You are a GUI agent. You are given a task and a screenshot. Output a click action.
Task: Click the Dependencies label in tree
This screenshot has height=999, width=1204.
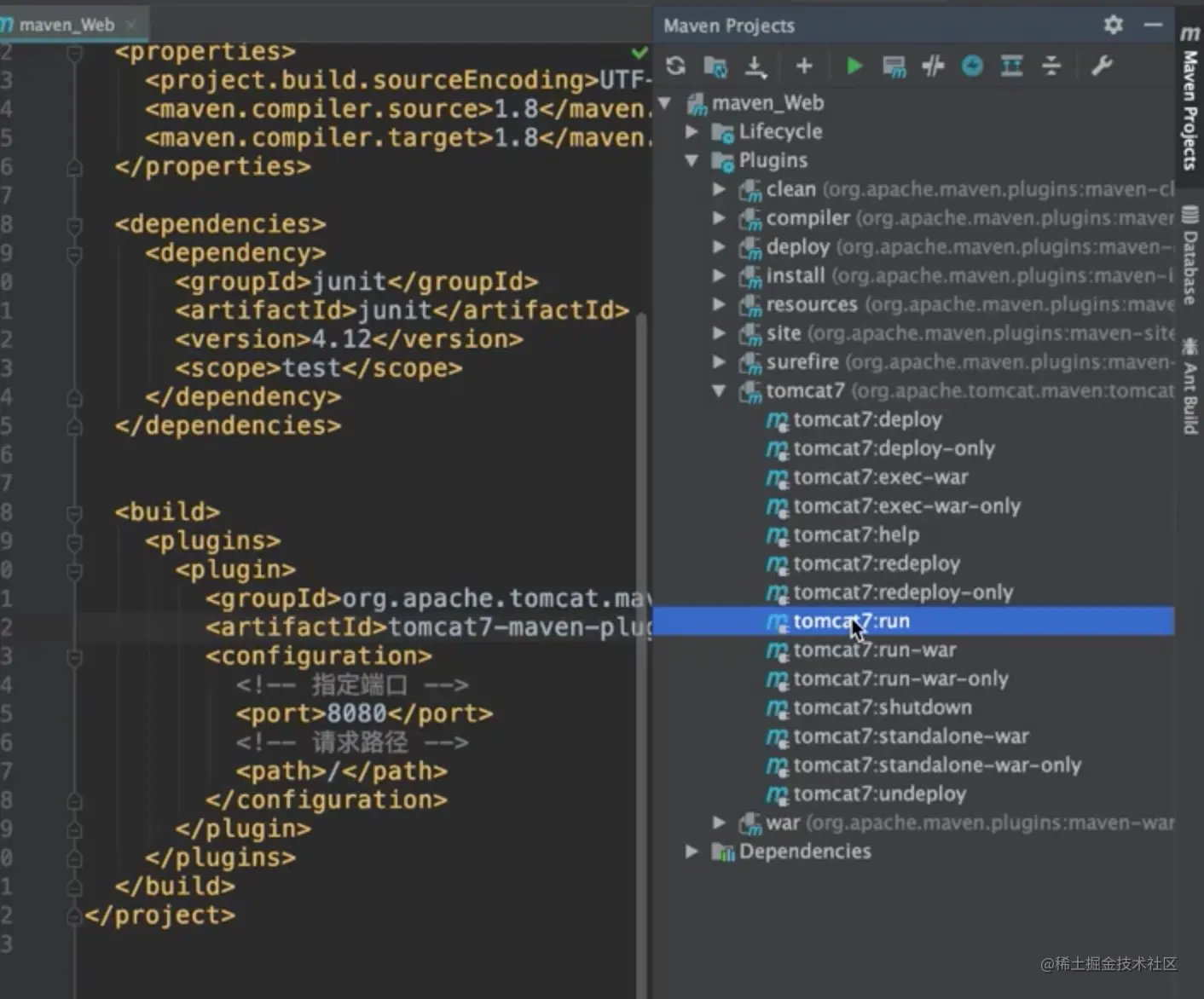805,852
